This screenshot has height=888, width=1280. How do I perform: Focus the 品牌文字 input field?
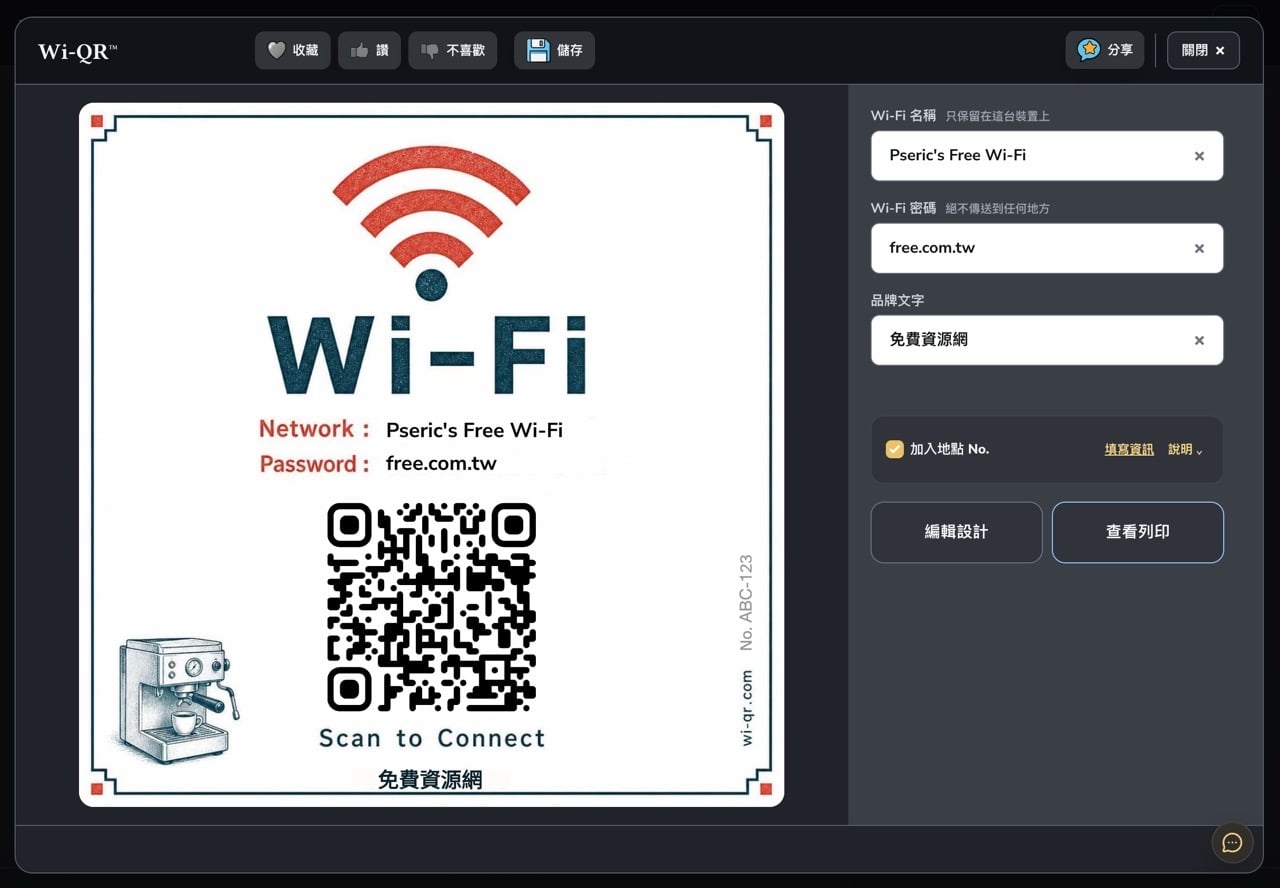(1047, 340)
